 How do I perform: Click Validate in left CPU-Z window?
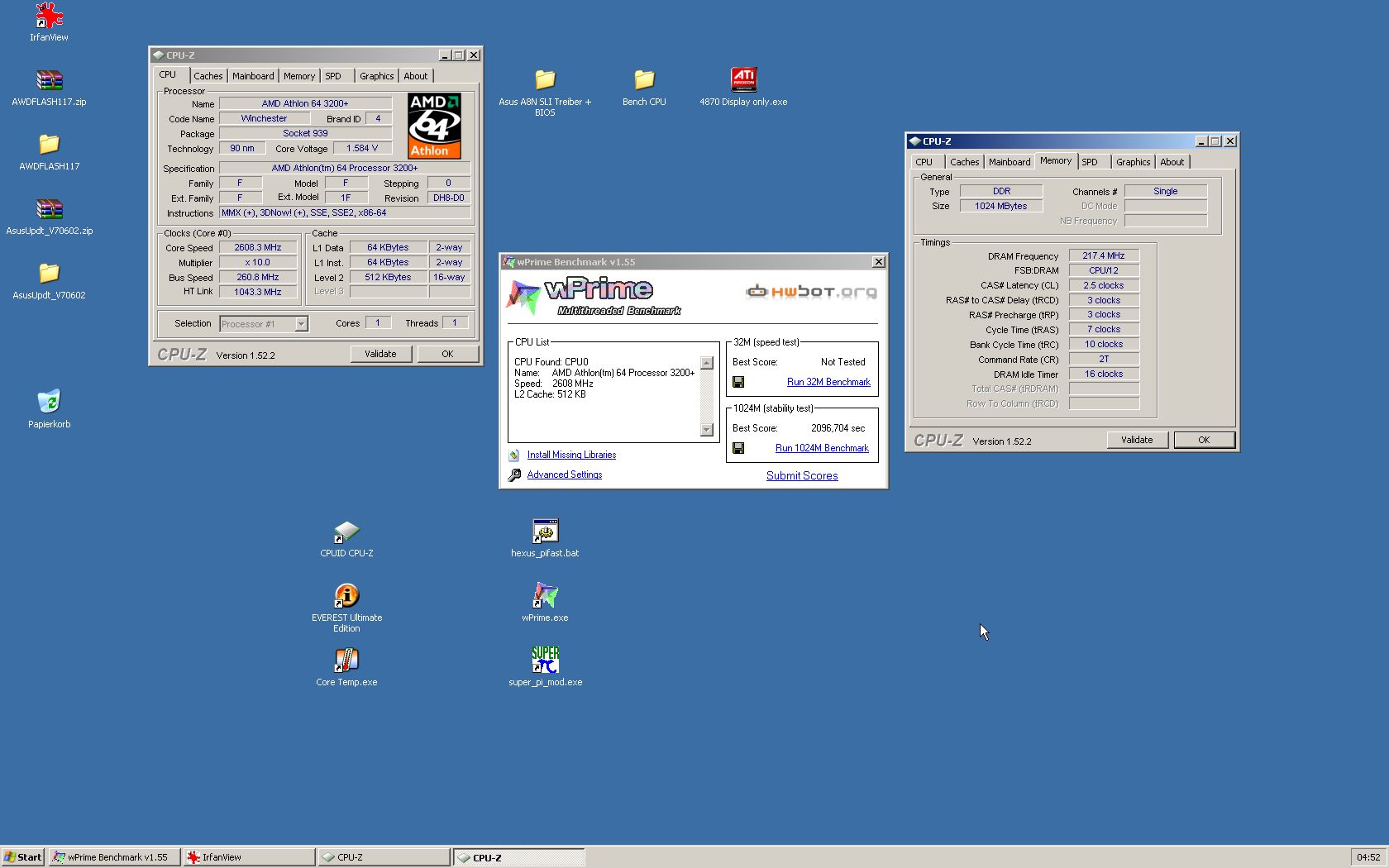click(380, 354)
